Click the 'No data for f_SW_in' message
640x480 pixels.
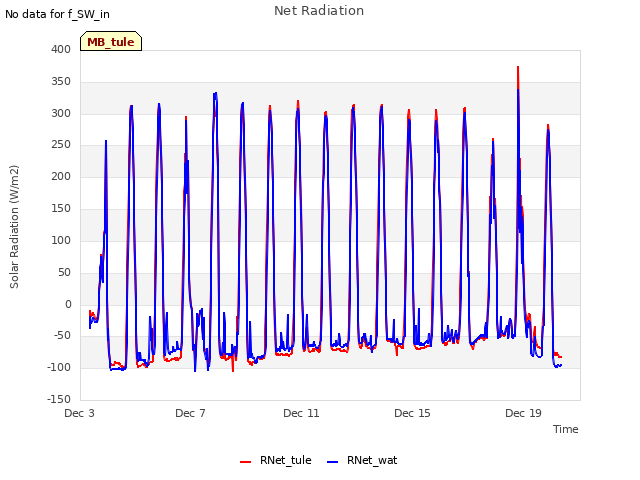[x=57, y=14]
